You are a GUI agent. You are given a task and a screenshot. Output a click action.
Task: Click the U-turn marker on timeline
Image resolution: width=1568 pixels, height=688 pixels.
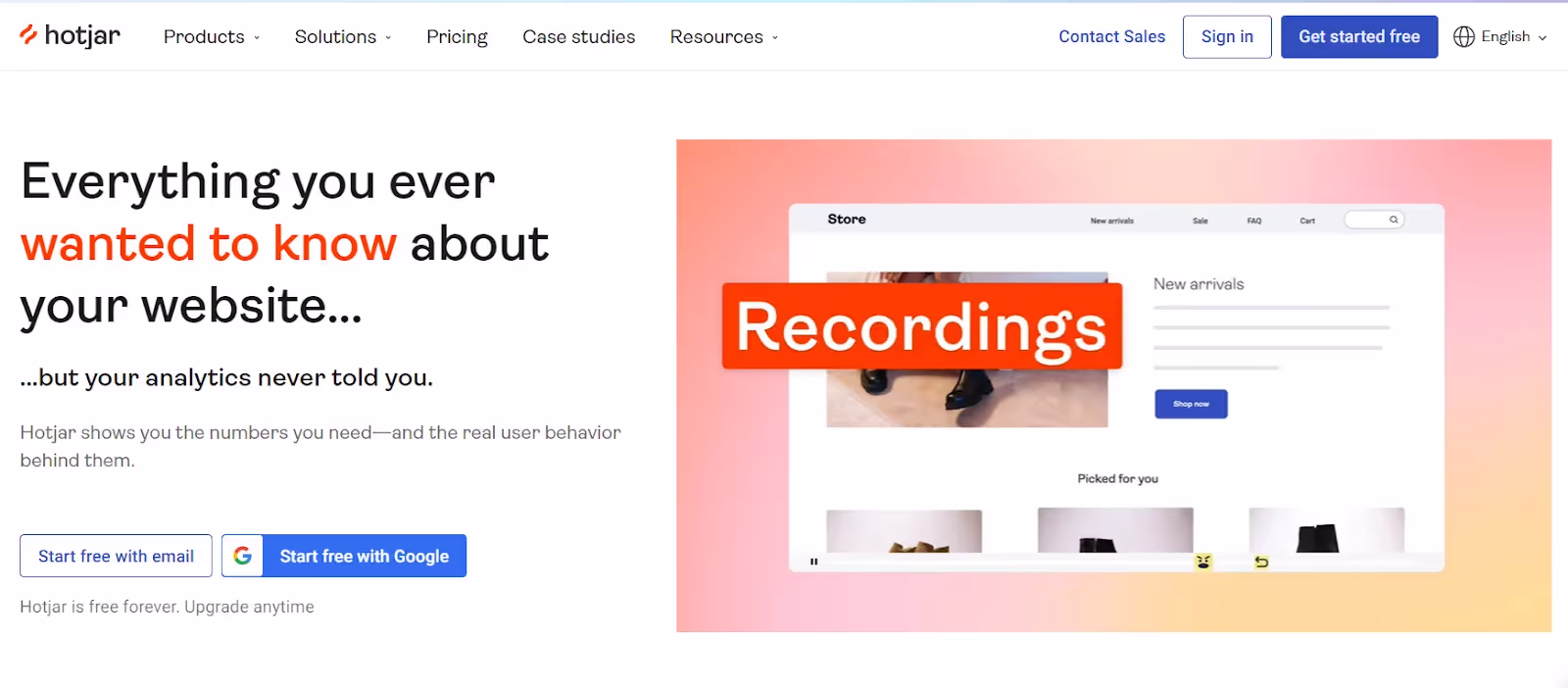tap(1261, 562)
